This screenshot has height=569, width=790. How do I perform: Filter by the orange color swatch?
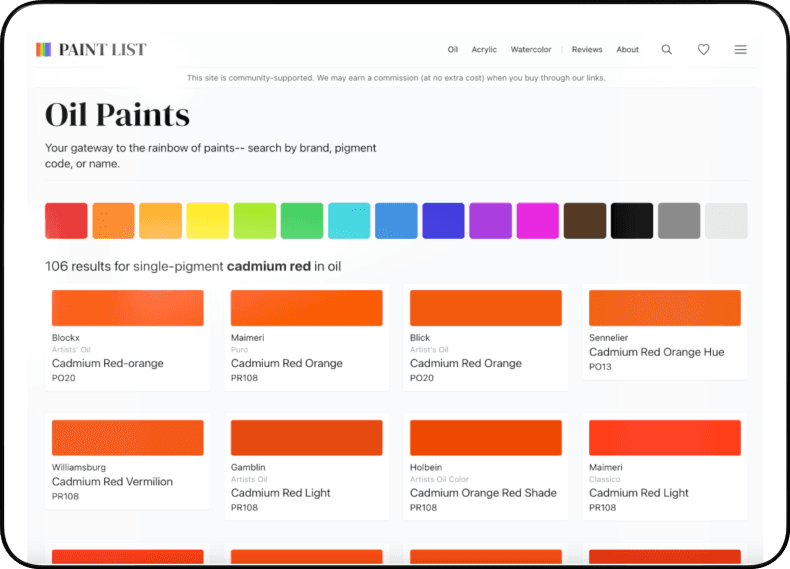[x=113, y=221]
